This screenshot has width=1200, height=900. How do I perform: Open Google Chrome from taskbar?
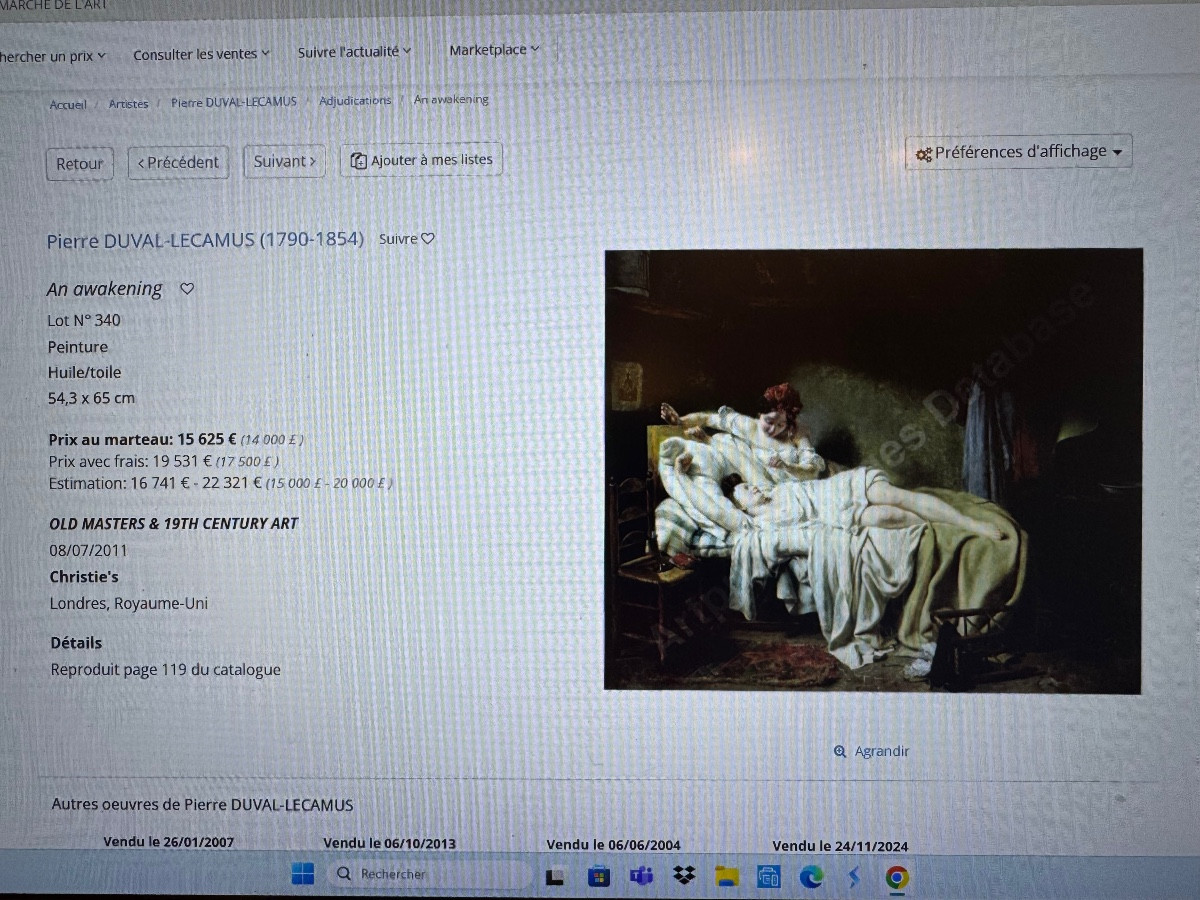897,878
